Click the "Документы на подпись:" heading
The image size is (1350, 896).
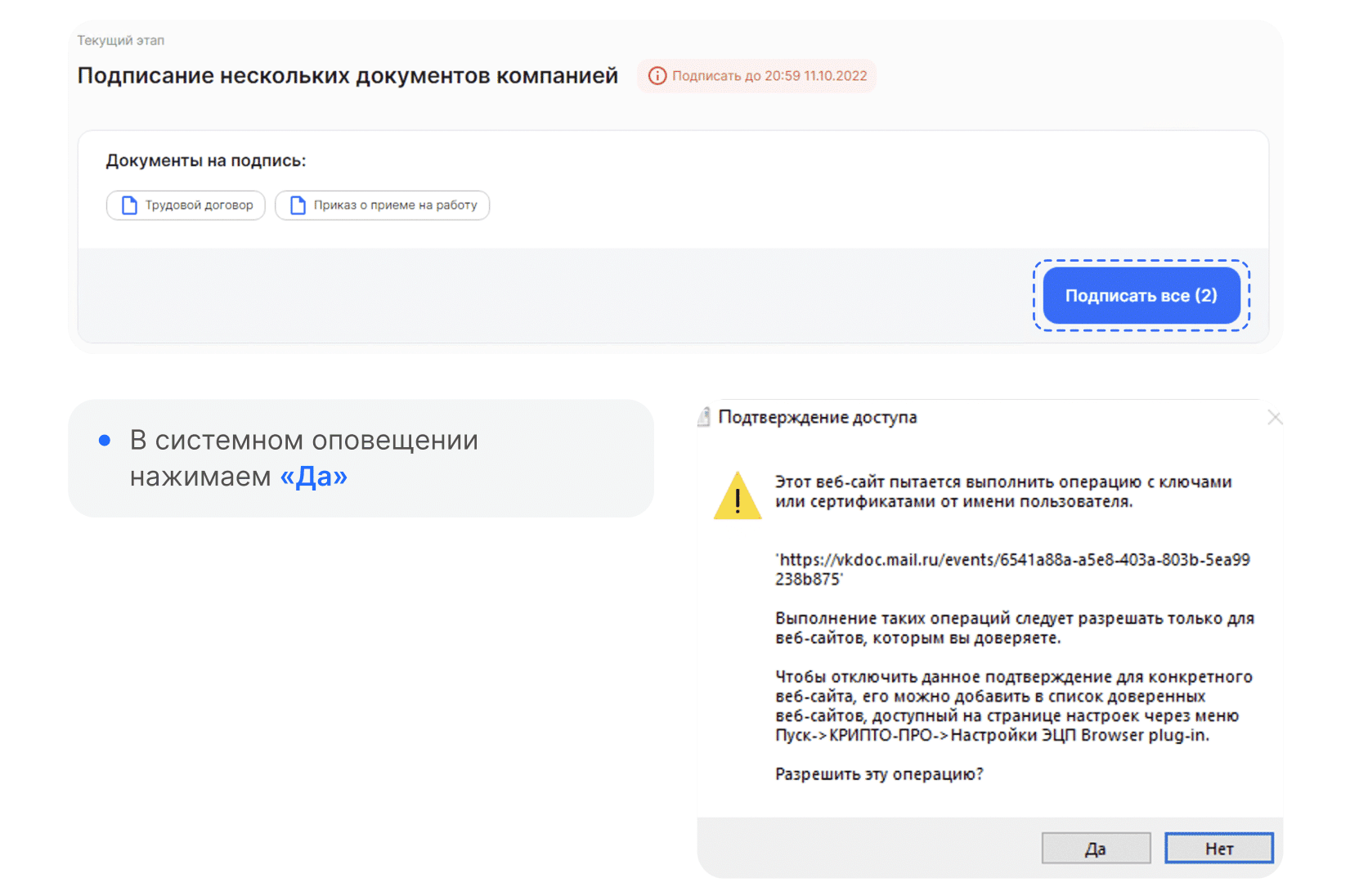pos(206,161)
